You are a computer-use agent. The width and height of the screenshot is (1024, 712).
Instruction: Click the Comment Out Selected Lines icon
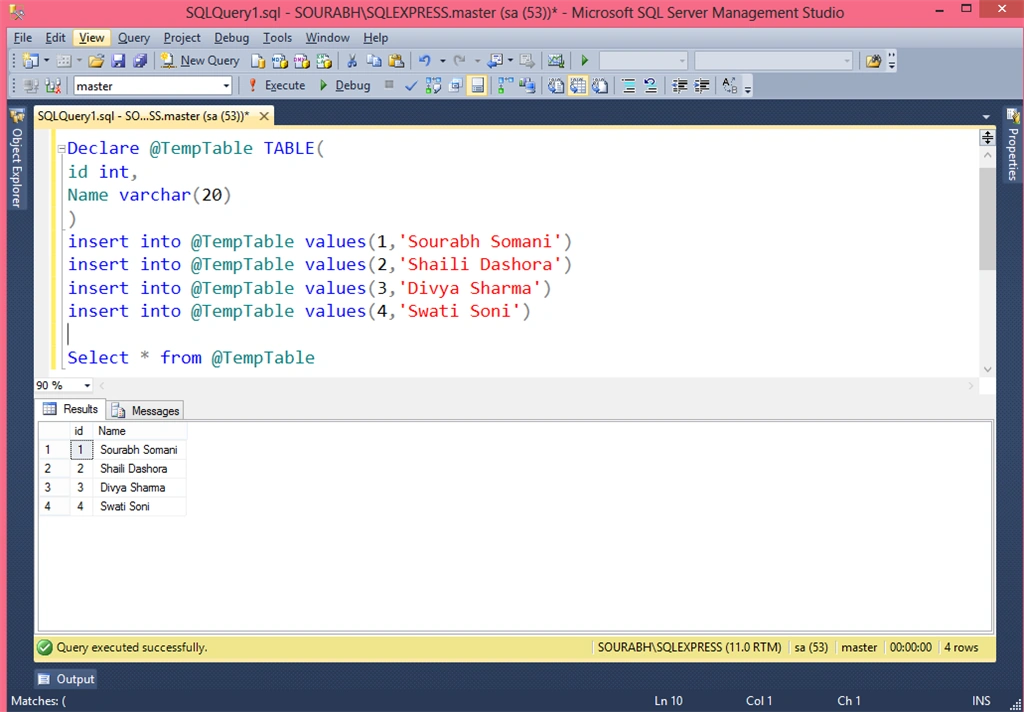(x=629, y=86)
